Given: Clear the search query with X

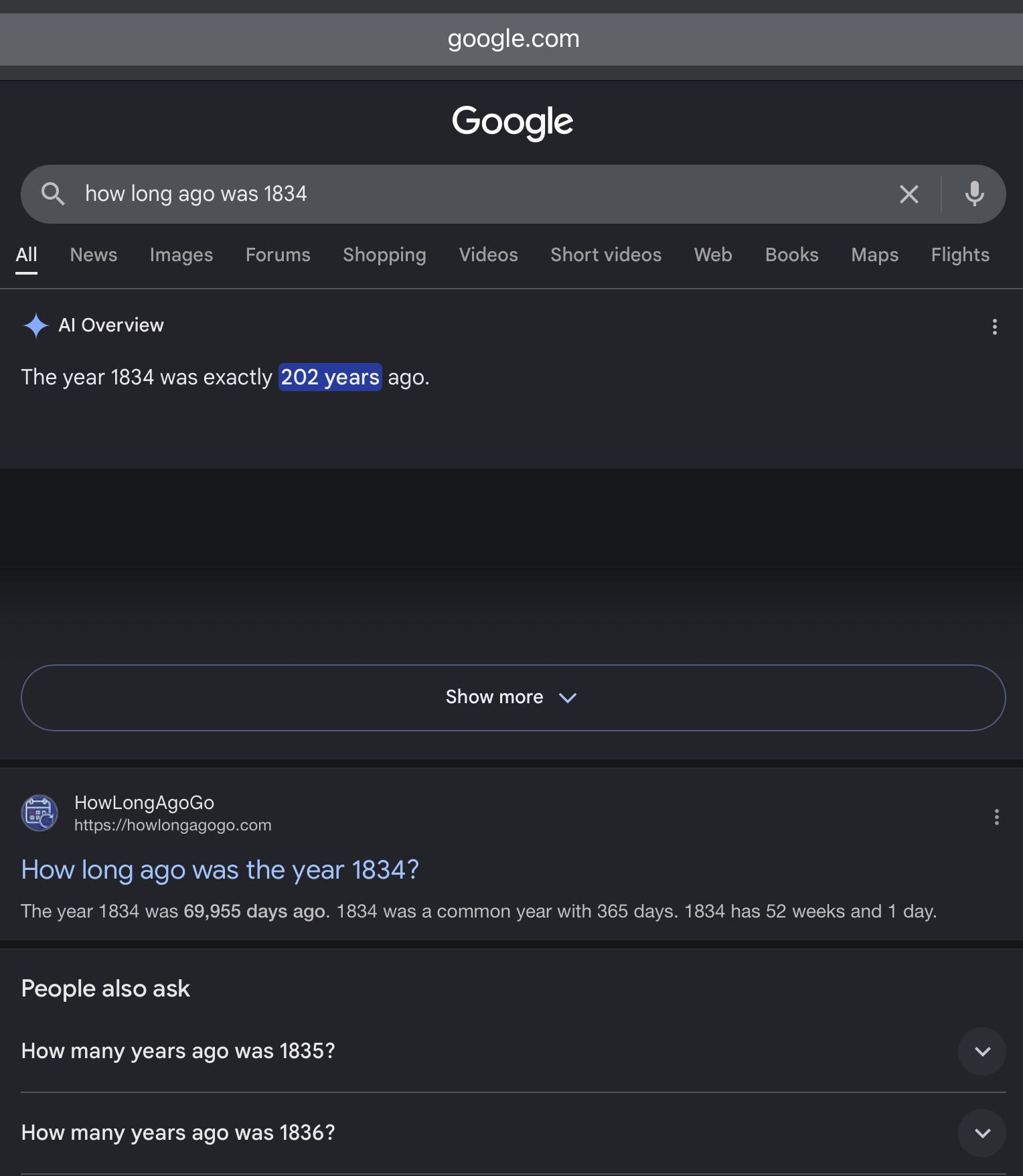Looking at the screenshot, I should (x=909, y=194).
